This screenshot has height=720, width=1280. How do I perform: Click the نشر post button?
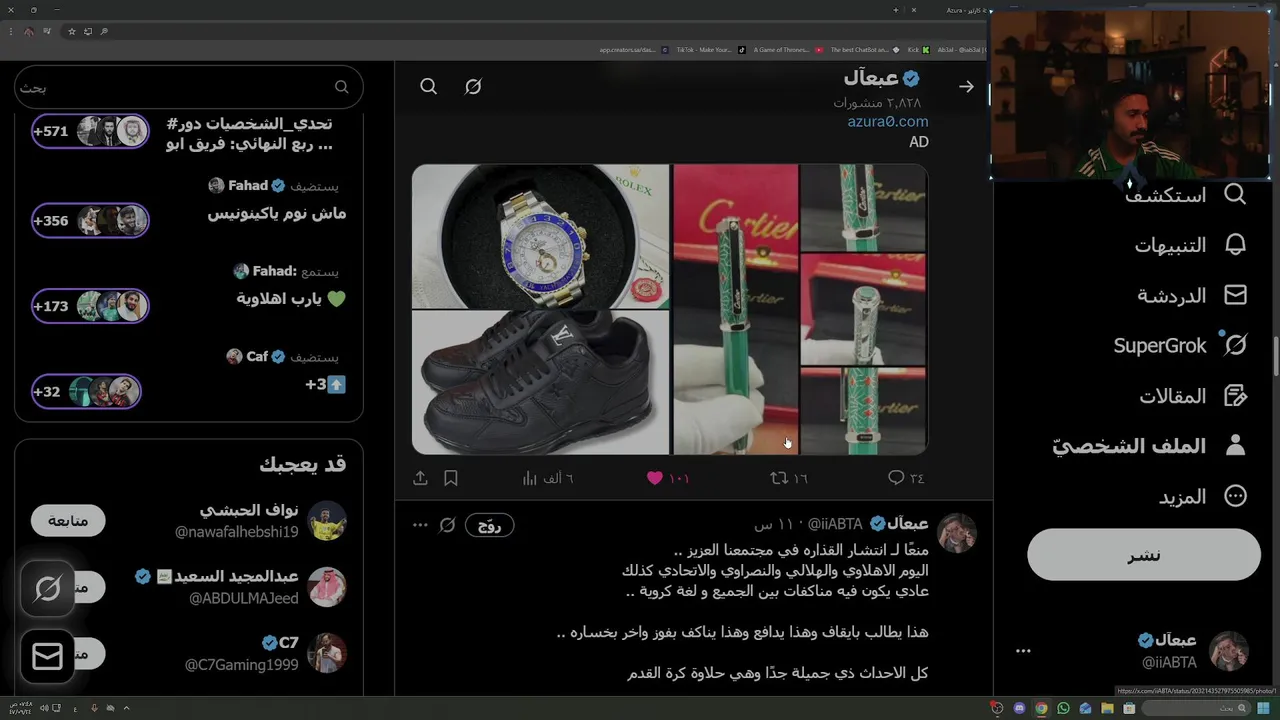click(1144, 555)
